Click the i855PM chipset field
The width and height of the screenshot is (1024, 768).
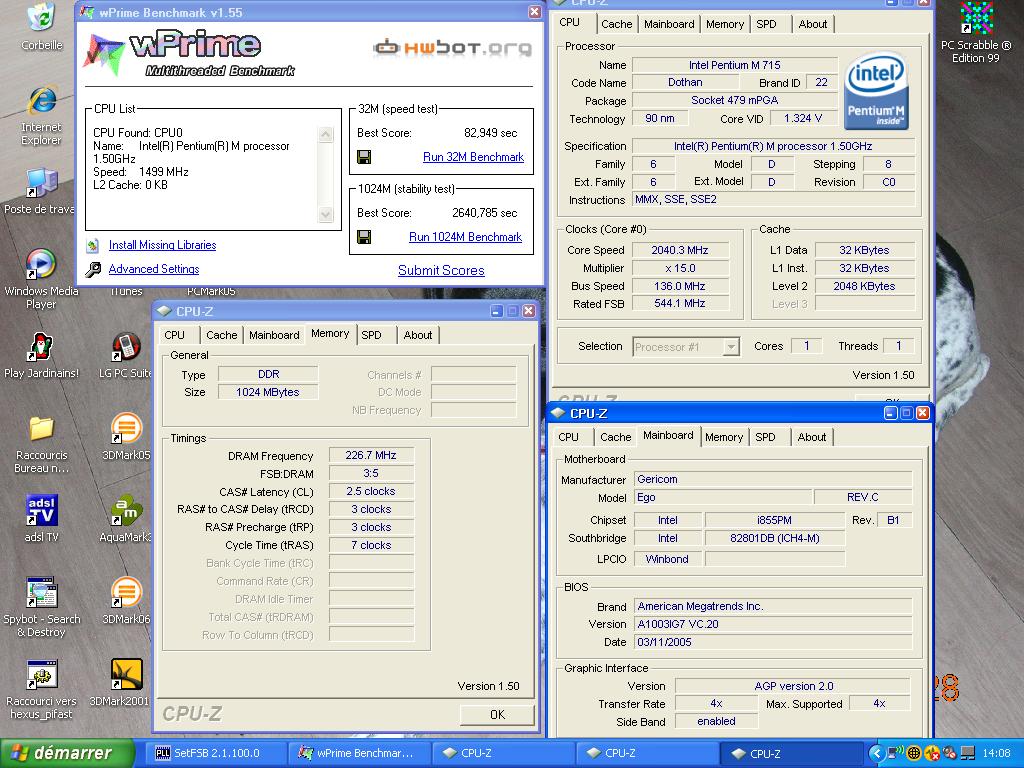775,520
